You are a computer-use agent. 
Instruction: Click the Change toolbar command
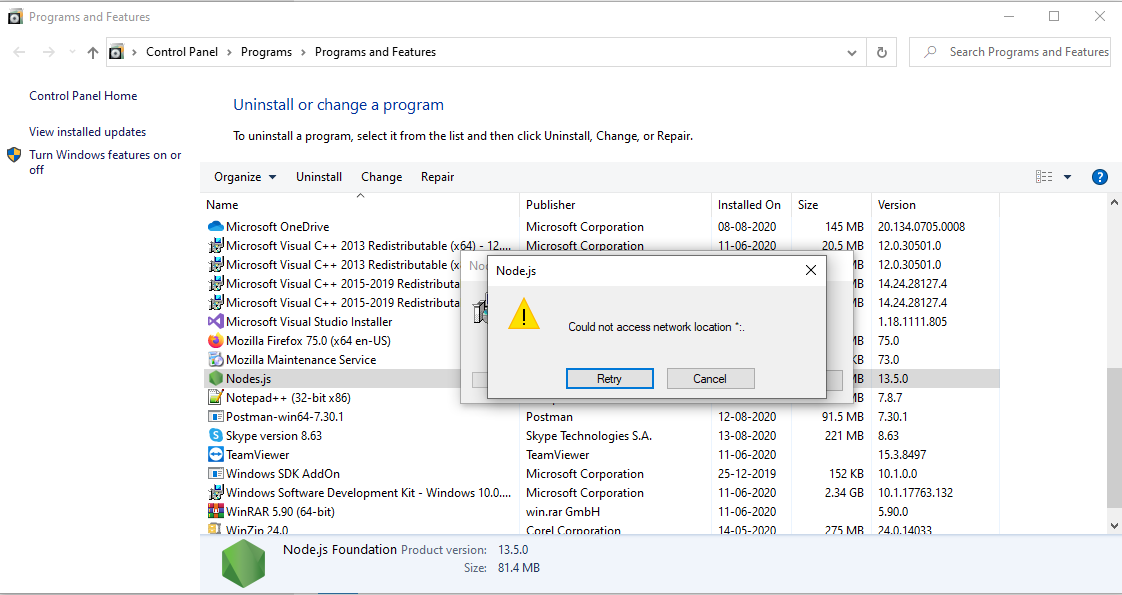(x=381, y=177)
